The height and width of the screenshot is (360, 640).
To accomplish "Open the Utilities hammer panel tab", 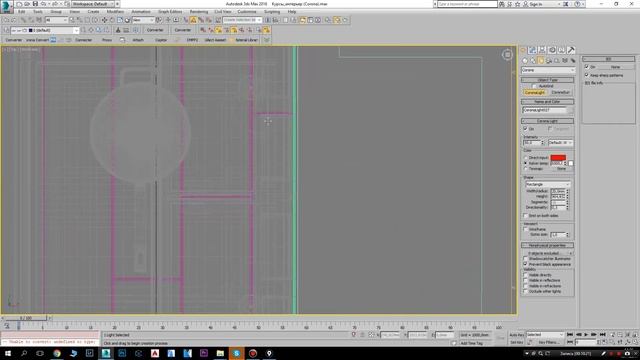I will [x=571, y=50].
